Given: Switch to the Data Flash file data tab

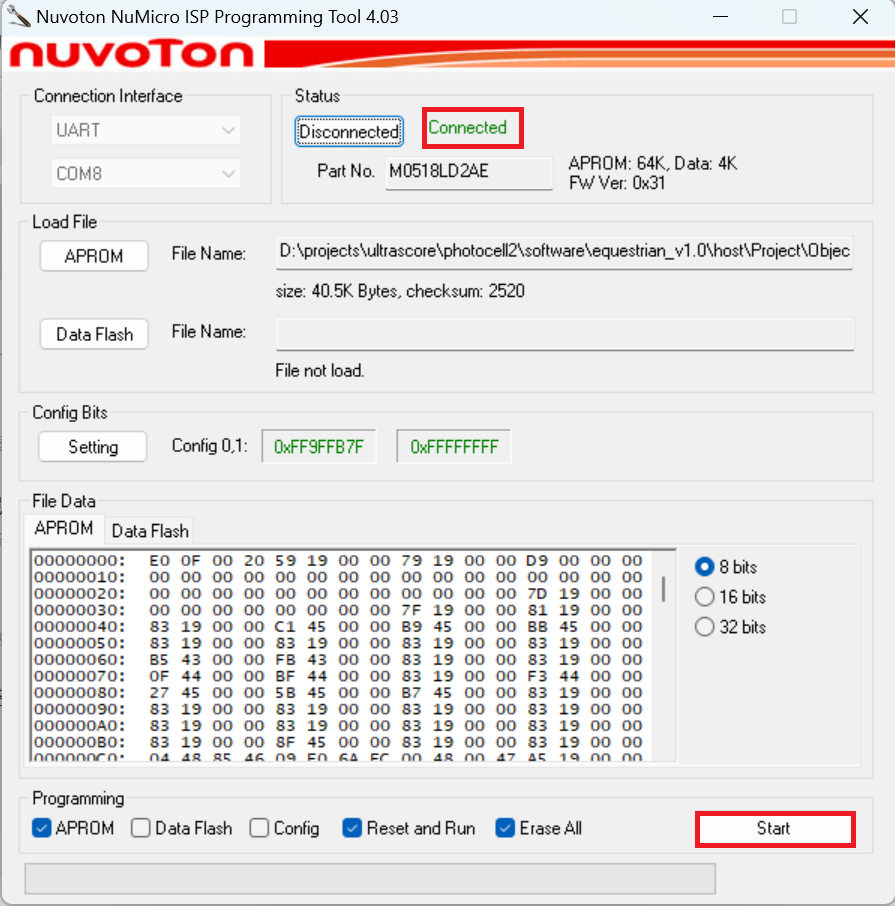Looking at the screenshot, I should tap(149, 531).
